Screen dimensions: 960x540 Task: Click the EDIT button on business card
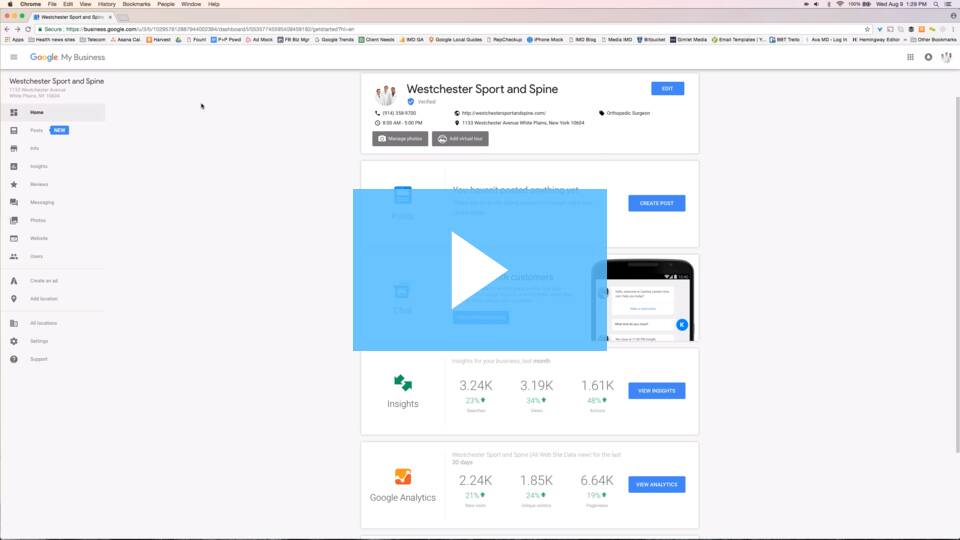667,89
